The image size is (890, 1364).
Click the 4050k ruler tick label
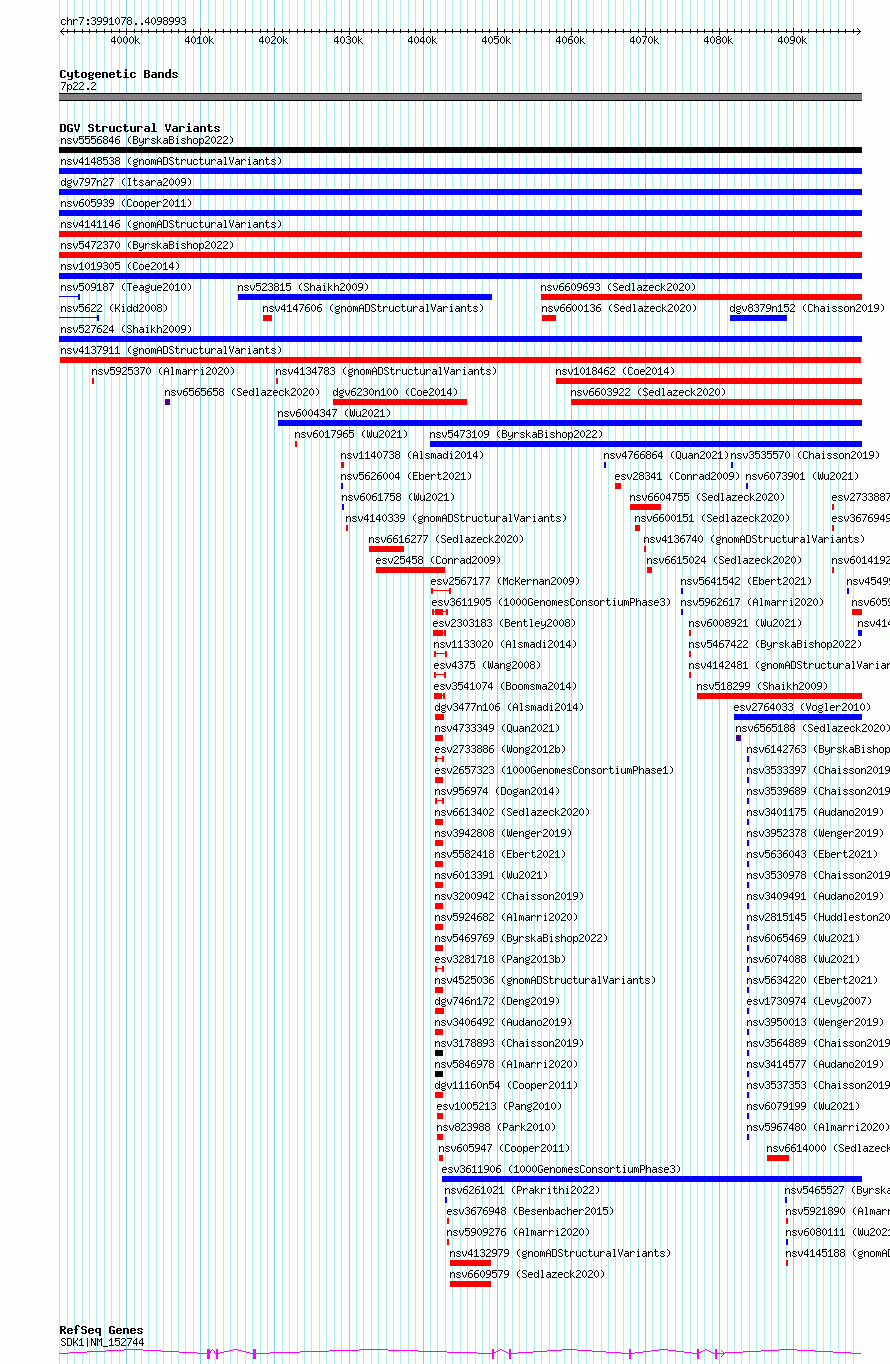(496, 40)
